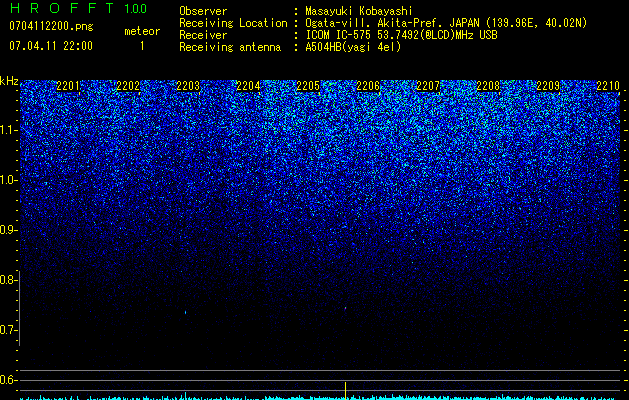Click the HROFFT program title text
This screenshot has width=629, height=400.
pos(63,8)
